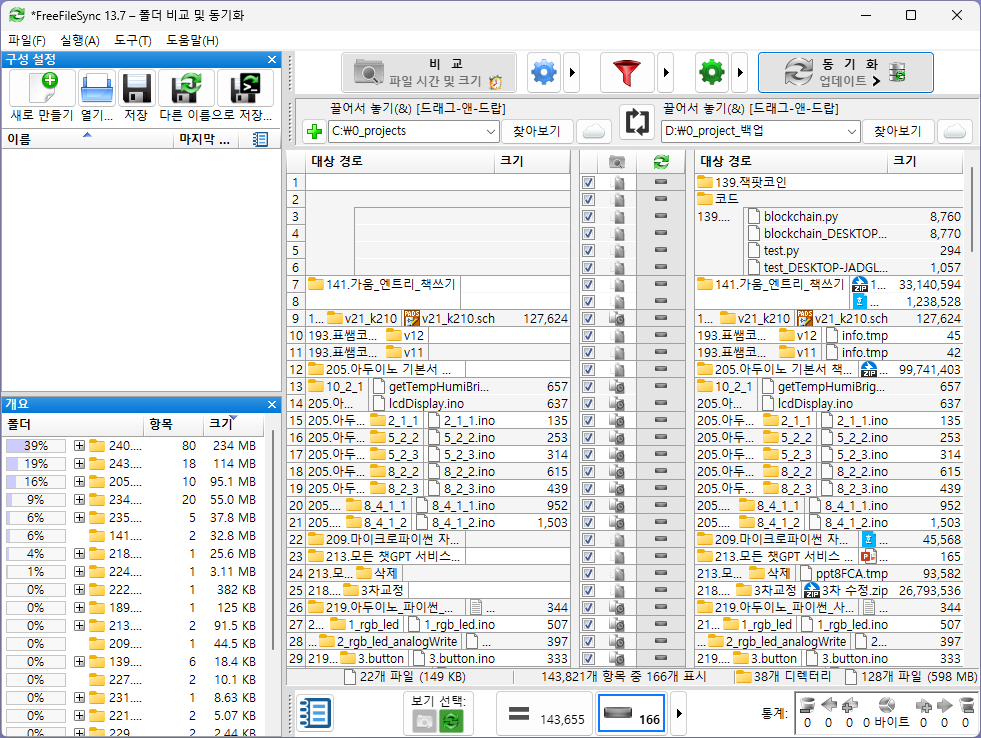Screen dimensions: 981x738
Task: Show equal files view filter 143,655
Action: point(545,713)
